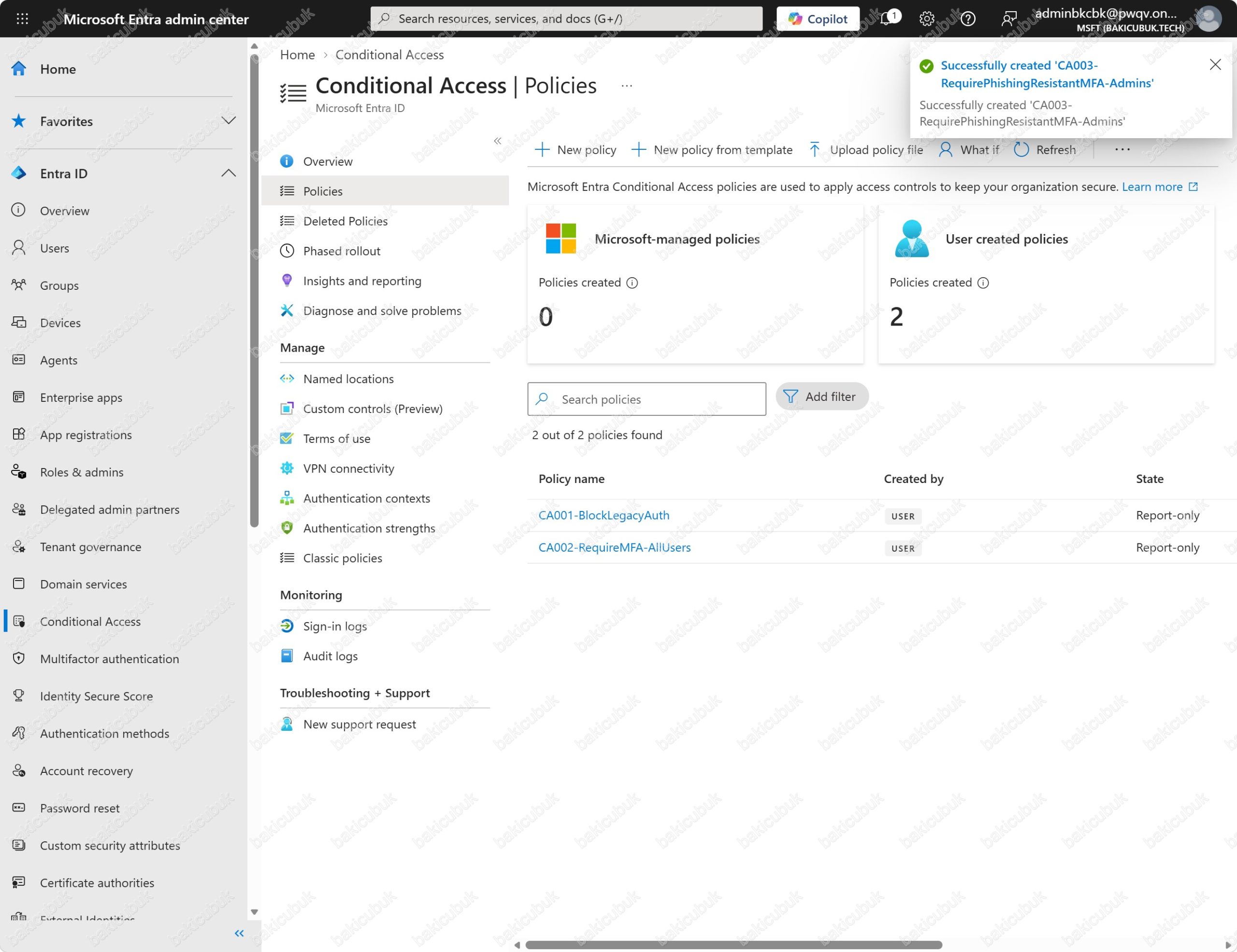Open Copilot from the top bar
1237x952 pixels.
click(817, 19)
